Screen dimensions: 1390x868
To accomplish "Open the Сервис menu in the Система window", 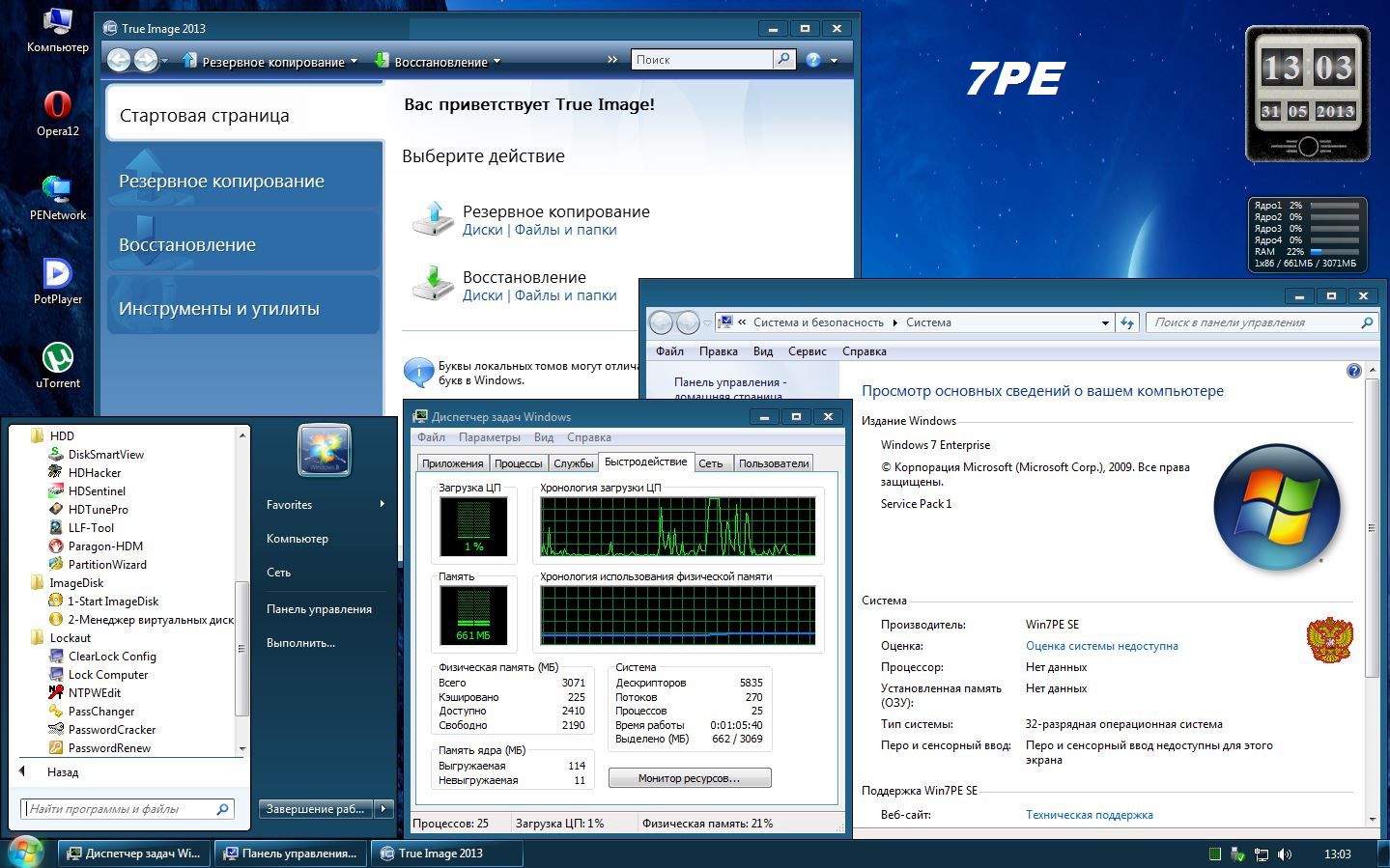I will [807, 351].
